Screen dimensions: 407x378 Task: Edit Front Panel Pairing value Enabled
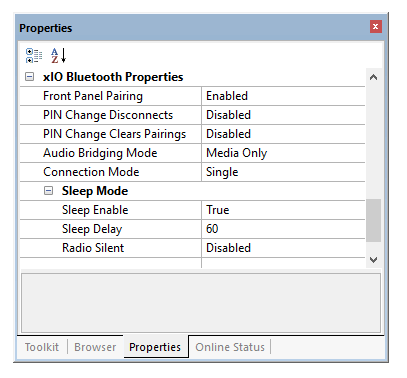(283, 96)
